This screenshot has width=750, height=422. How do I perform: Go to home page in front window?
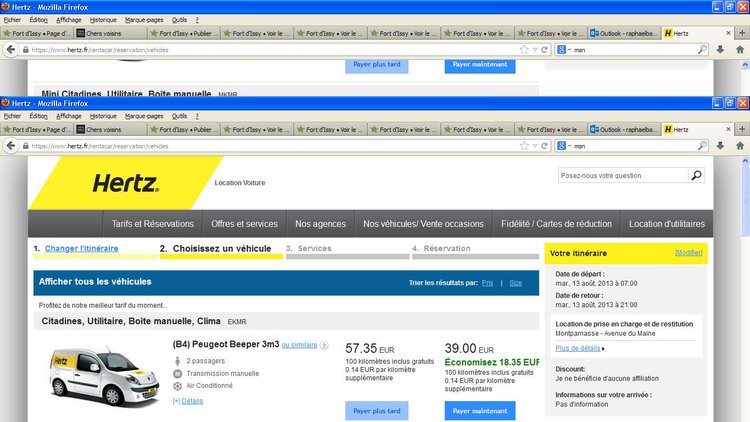click(739, 146)
